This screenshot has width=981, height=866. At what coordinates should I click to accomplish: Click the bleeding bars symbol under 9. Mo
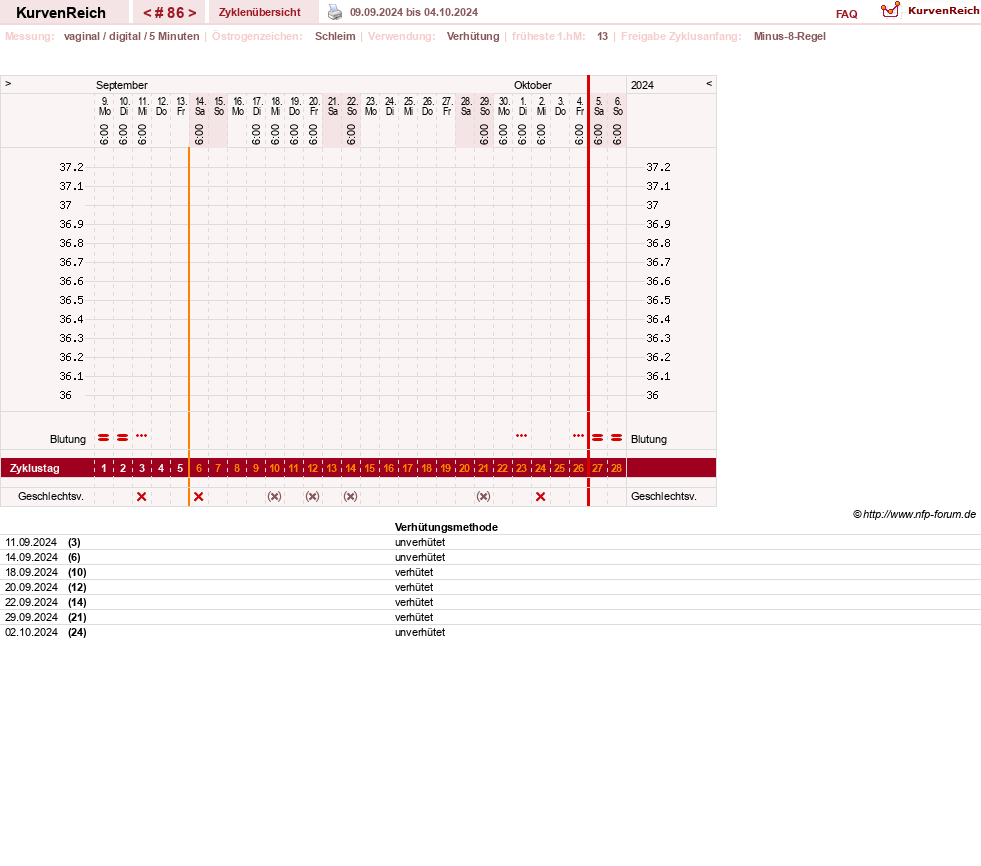click(104, 437)
